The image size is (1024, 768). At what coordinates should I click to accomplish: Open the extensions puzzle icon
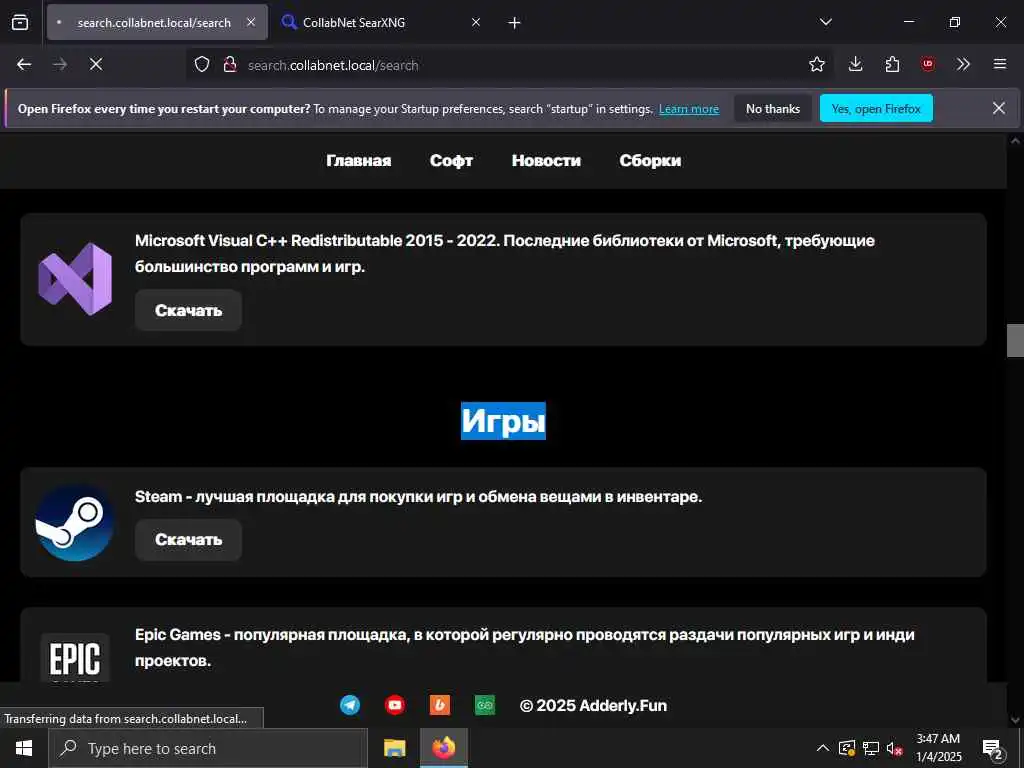click(892, 64)
